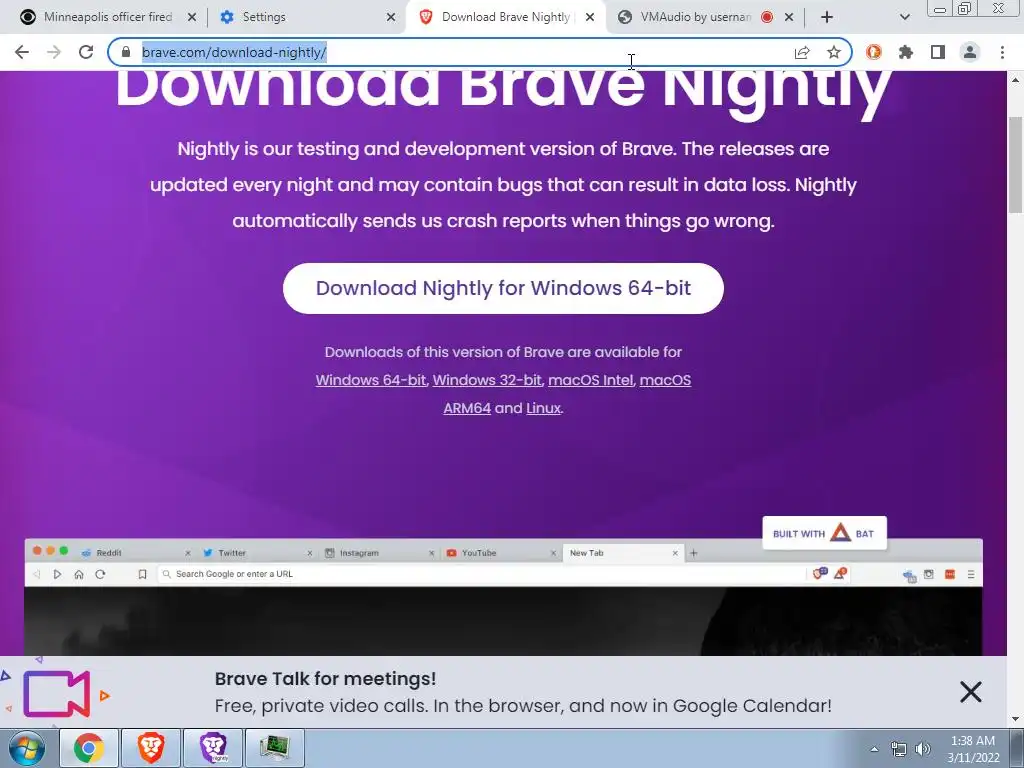Launch Brave browser from the taskbar
Screen dimensions: 1024x768
(x=150, y=748)
